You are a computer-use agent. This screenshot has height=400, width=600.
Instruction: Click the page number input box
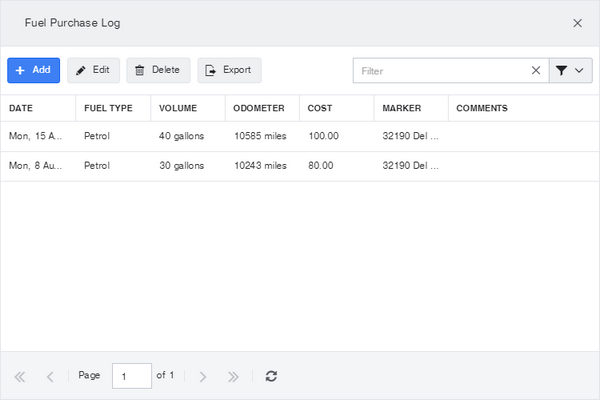click(x=132, y=376)
